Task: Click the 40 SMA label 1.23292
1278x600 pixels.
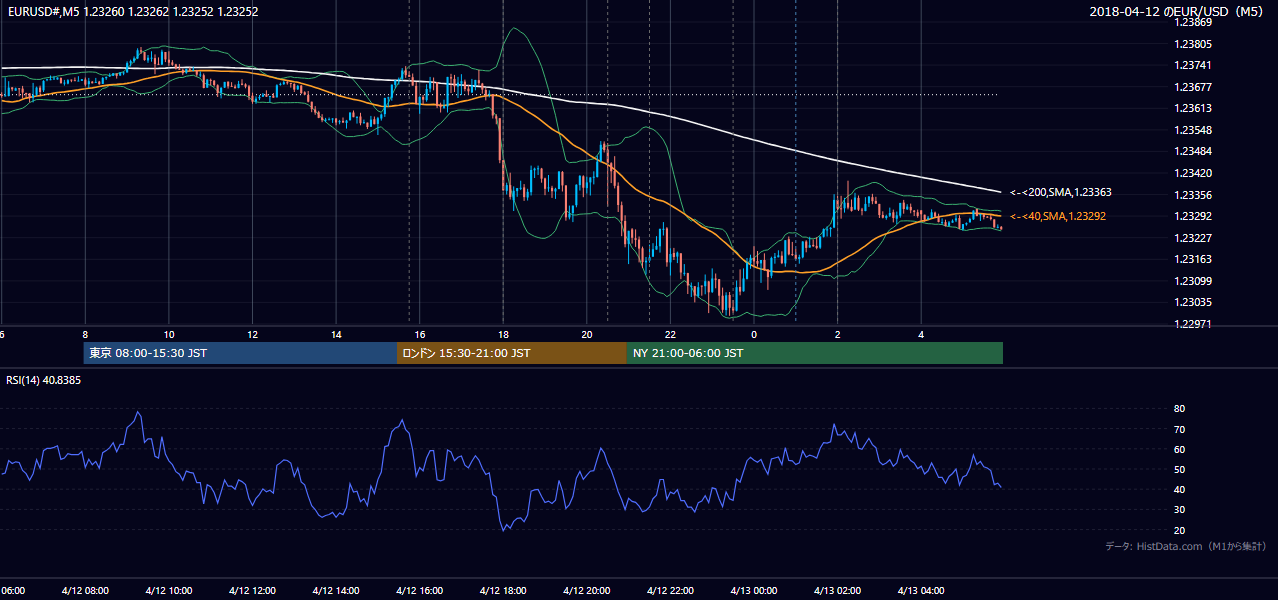Action: coord(1058,216)
